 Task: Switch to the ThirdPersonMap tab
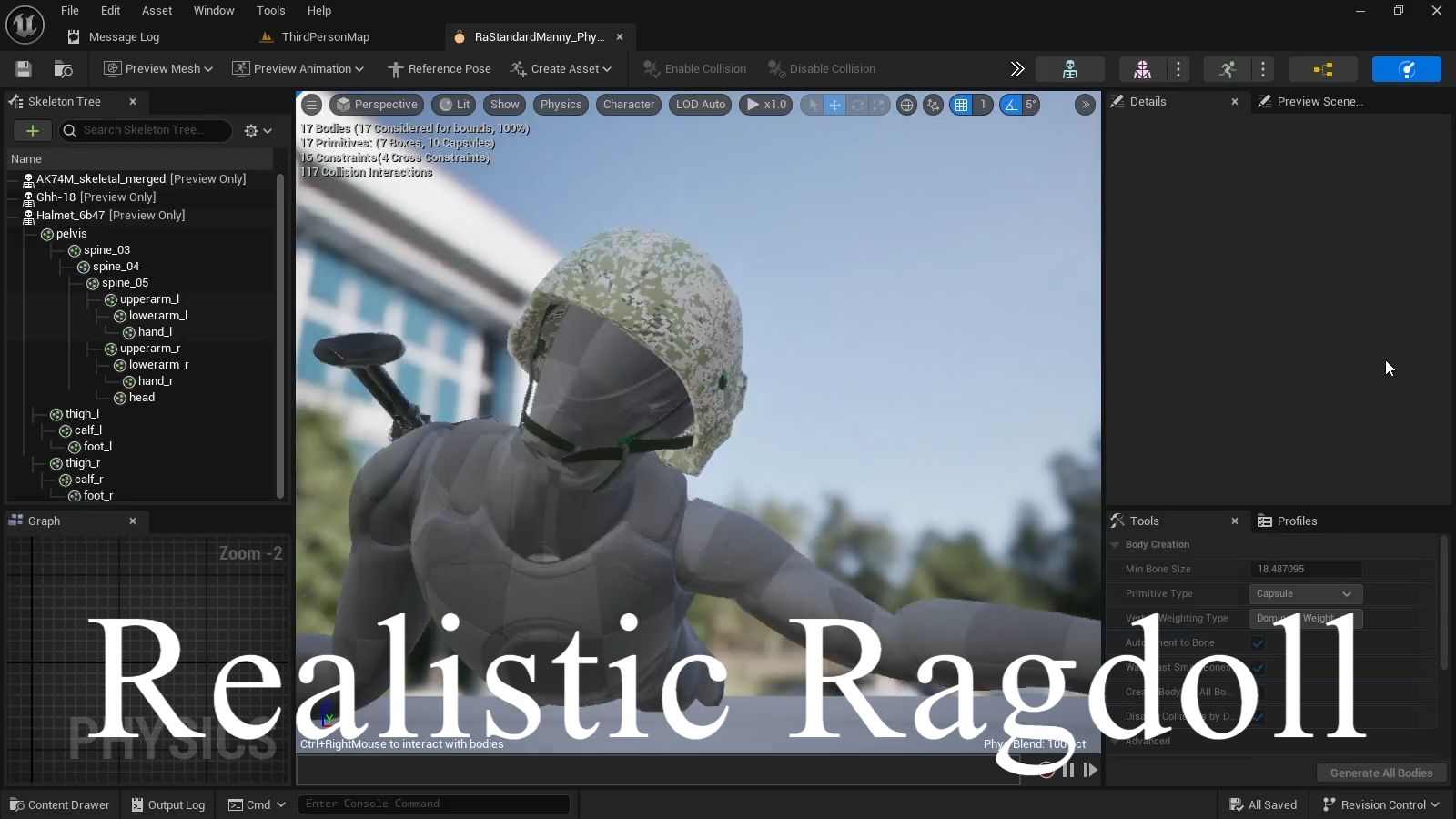pos(325,37)
